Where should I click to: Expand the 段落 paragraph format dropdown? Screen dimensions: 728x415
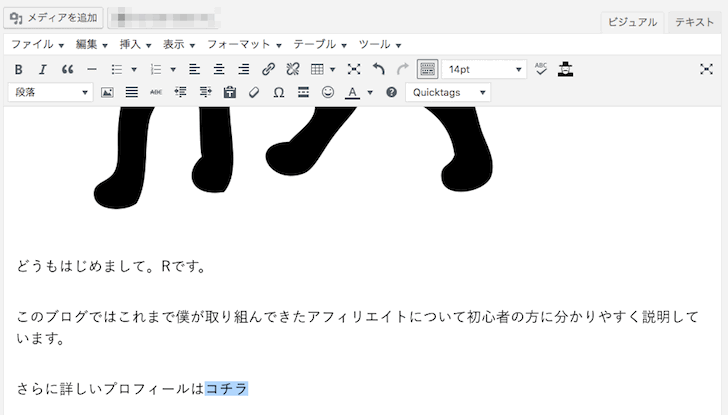51,92
